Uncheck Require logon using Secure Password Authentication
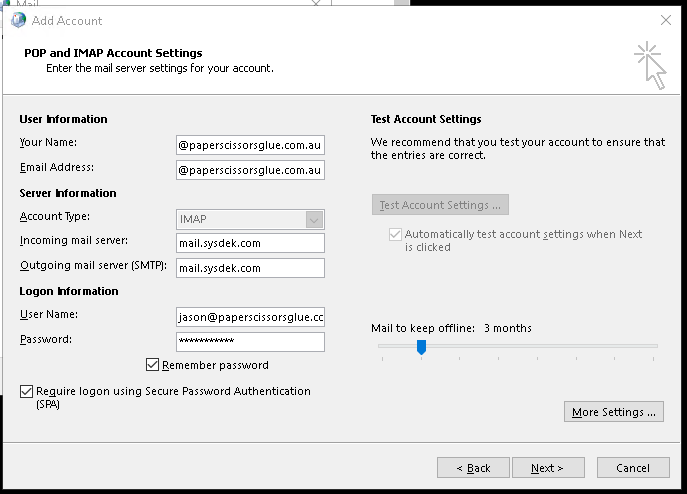Image resolution: width=687 pixels, height=494 pixels. 26,392
